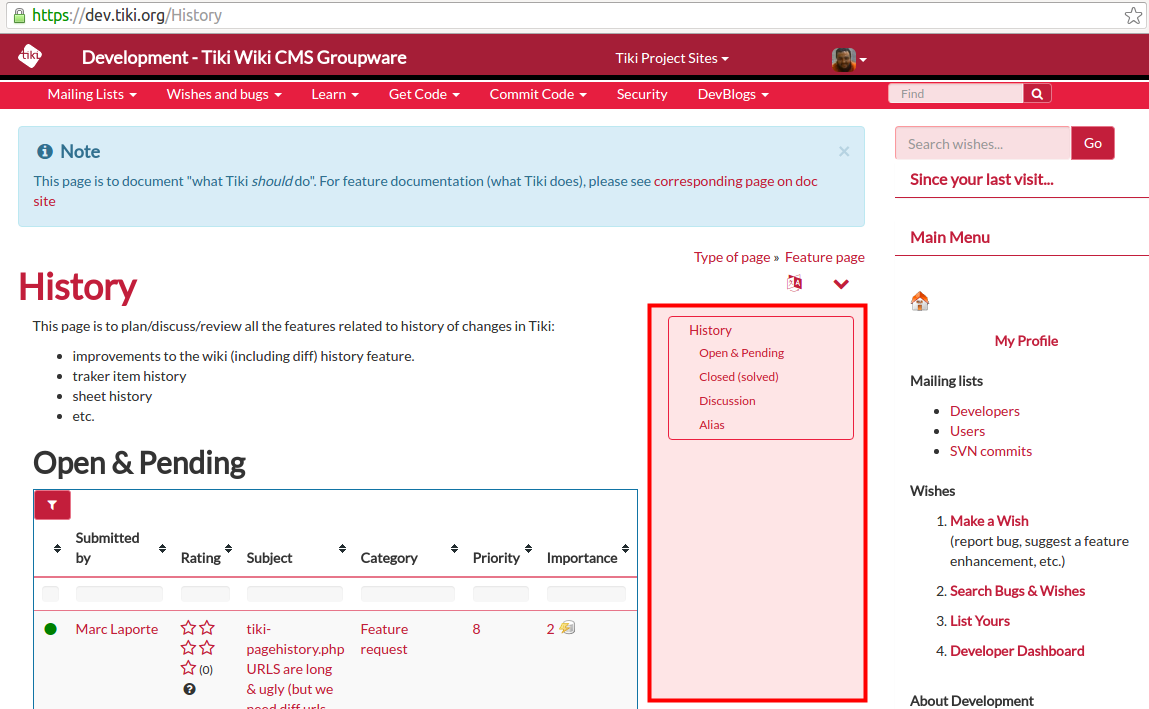Sort by the first status column arrows
Screen dimensions: 1149x709
coord(57,549)
